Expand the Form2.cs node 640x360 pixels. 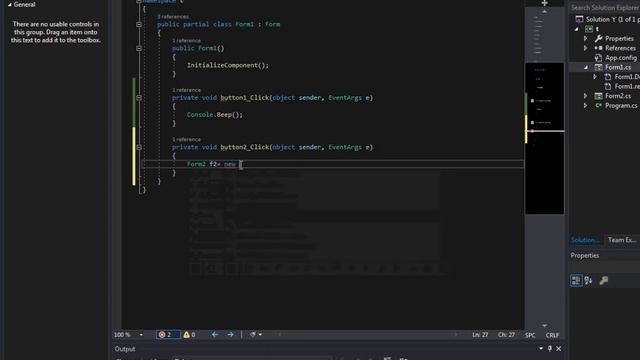(586, 96)
